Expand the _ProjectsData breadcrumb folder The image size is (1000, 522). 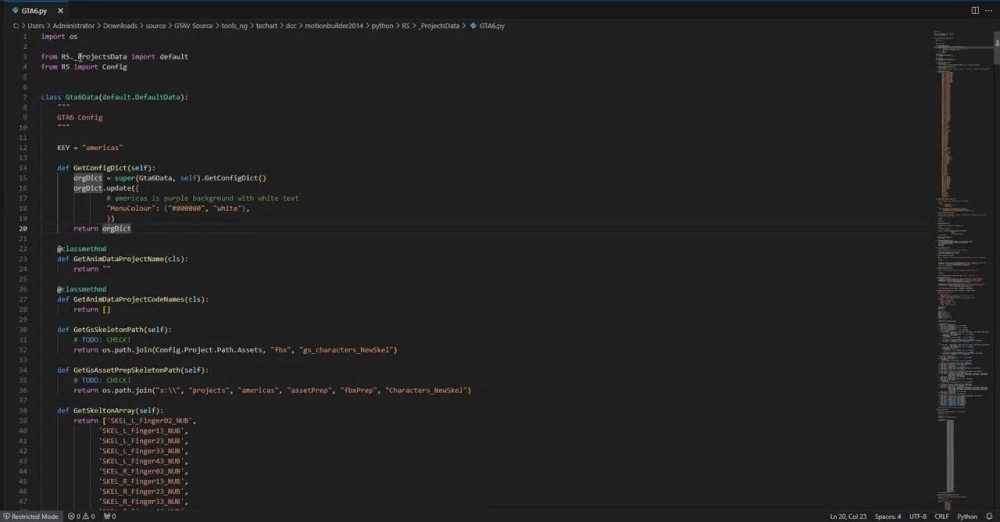tap(442, 25)
